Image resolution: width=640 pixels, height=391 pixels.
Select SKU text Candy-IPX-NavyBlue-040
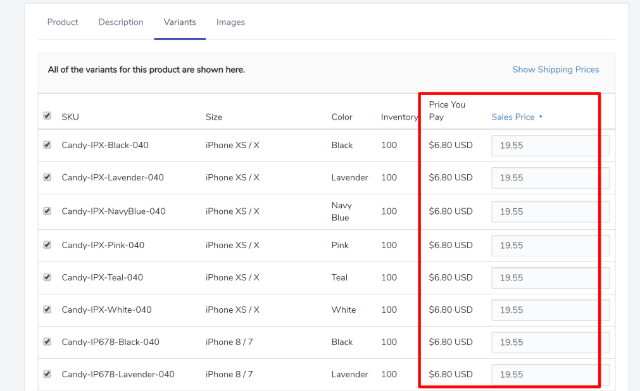113,211
